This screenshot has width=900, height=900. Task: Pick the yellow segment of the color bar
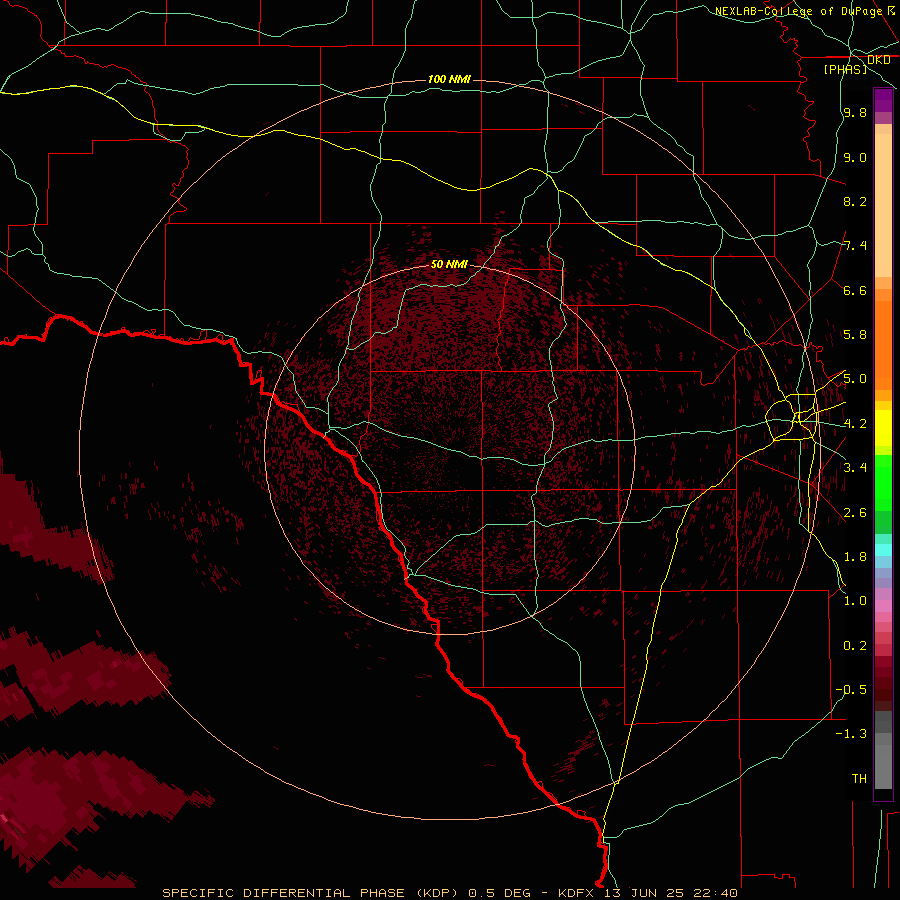883,428
